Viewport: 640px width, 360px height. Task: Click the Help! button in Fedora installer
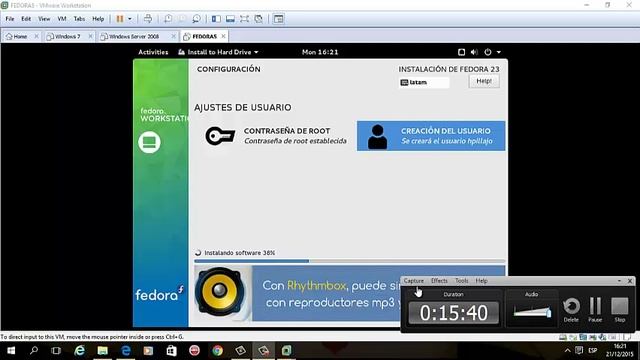pos(484,81)
